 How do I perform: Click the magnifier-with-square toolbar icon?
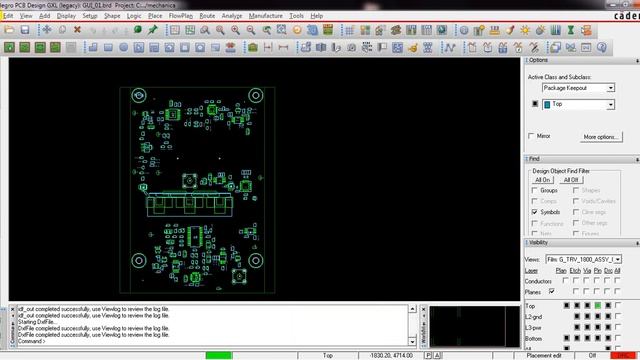pos(281,30)
